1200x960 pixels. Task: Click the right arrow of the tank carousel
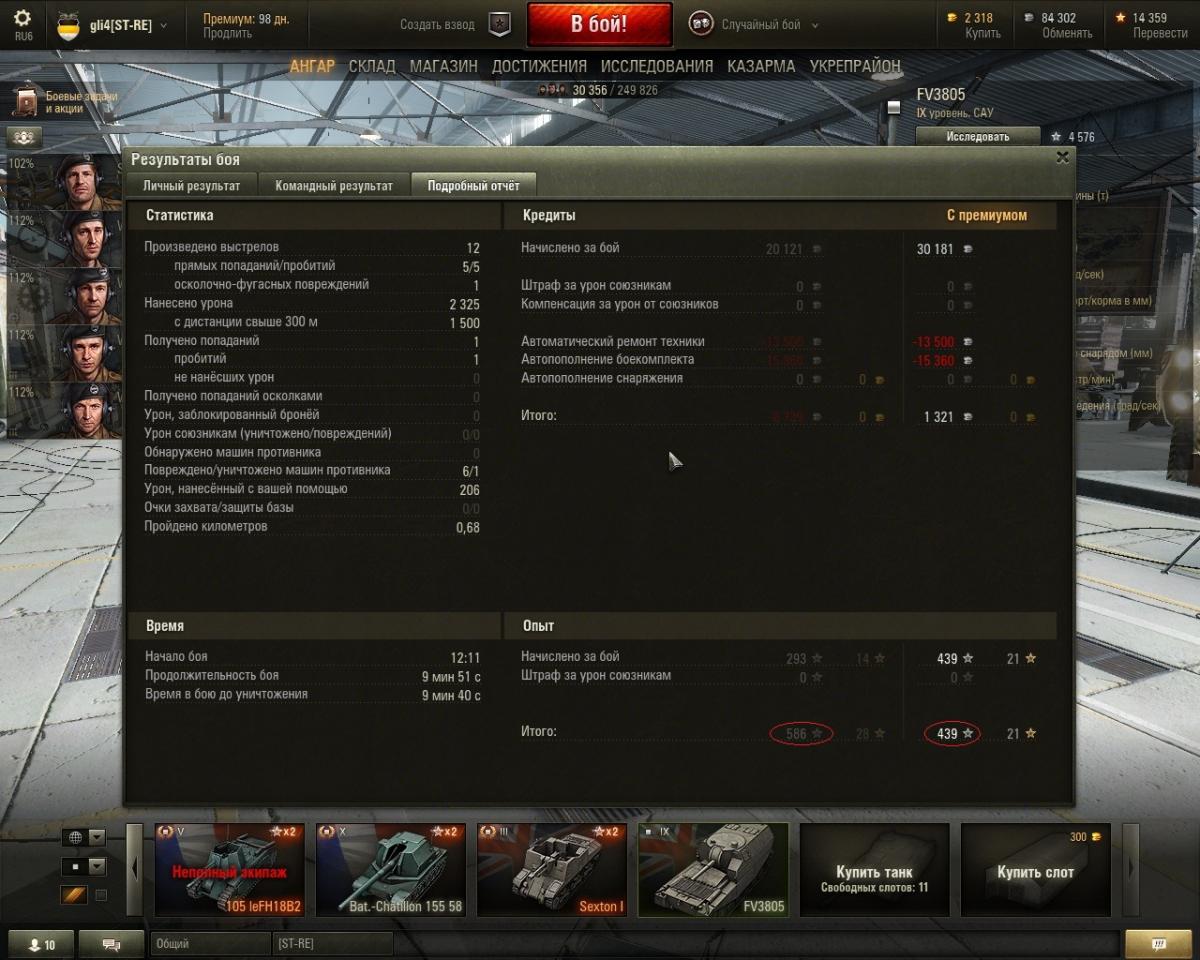pos(1131,869)
